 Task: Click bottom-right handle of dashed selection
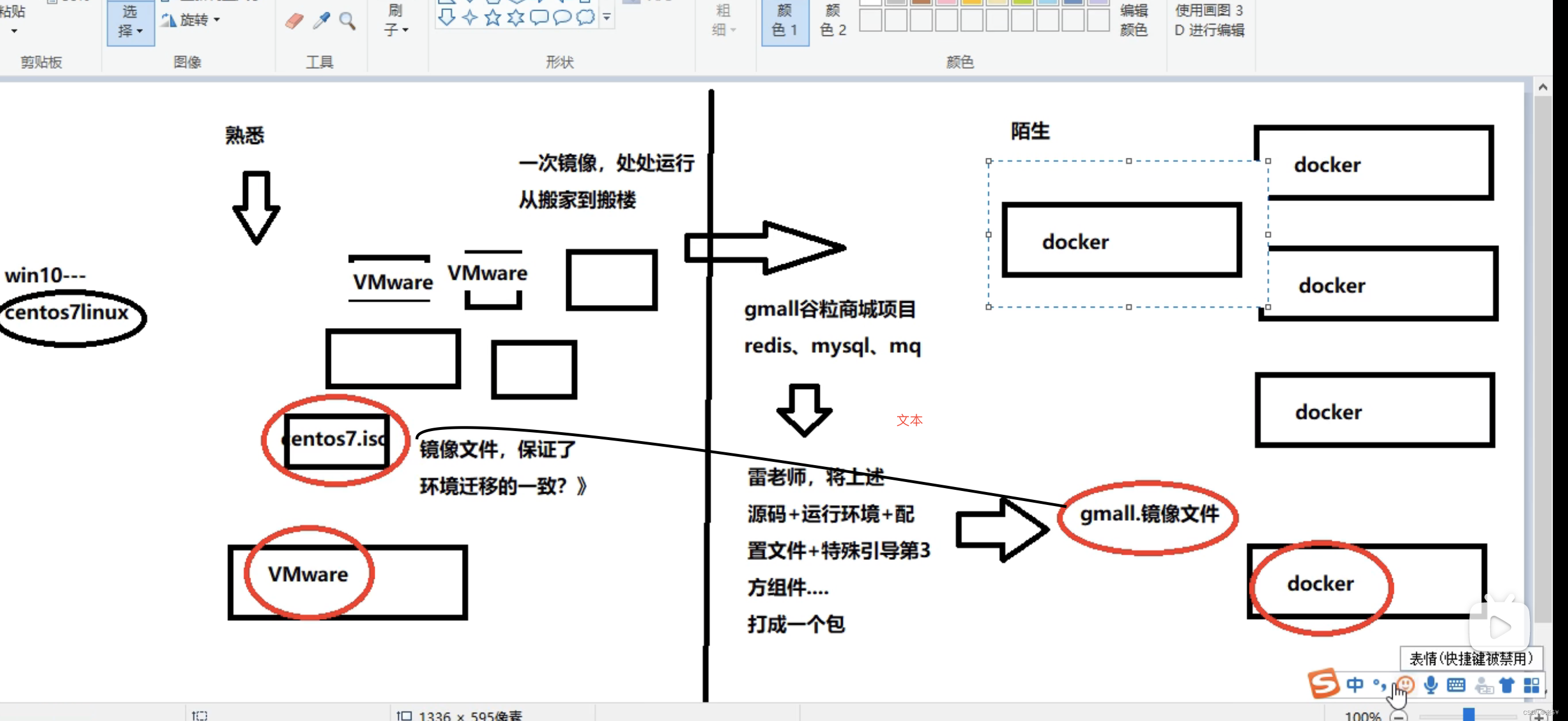(1268, 307)
